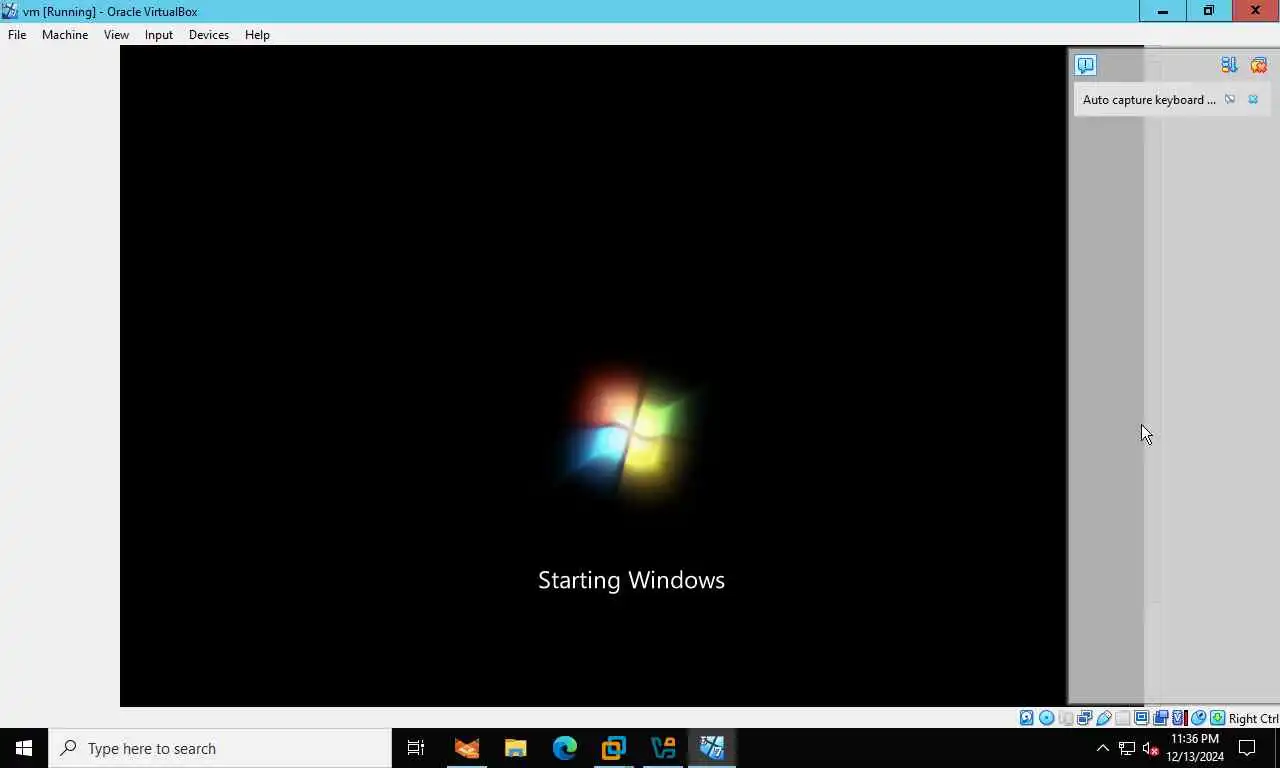1280x768 pixels.
Task: Click the keyboard capture green arrow indicator
Action: point(1217,718)
